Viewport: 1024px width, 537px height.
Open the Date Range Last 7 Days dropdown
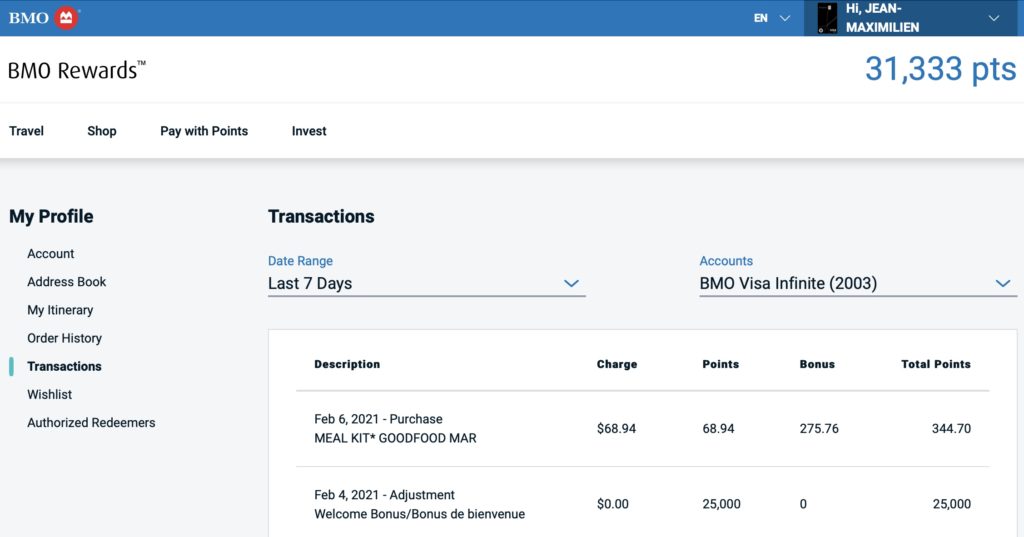(x=426, y=284)
